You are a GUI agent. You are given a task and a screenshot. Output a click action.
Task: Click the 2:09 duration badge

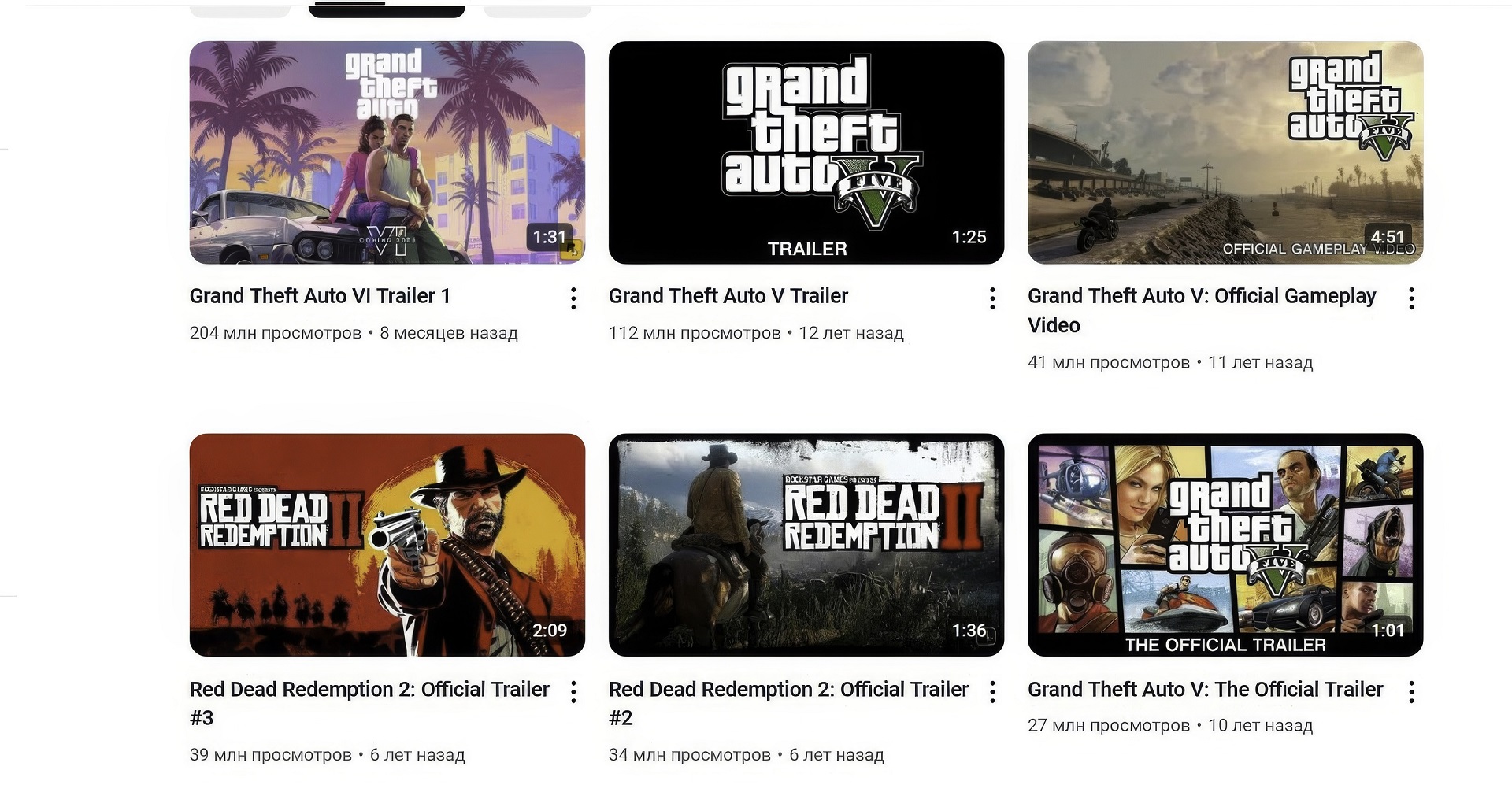tap(550, 630)
